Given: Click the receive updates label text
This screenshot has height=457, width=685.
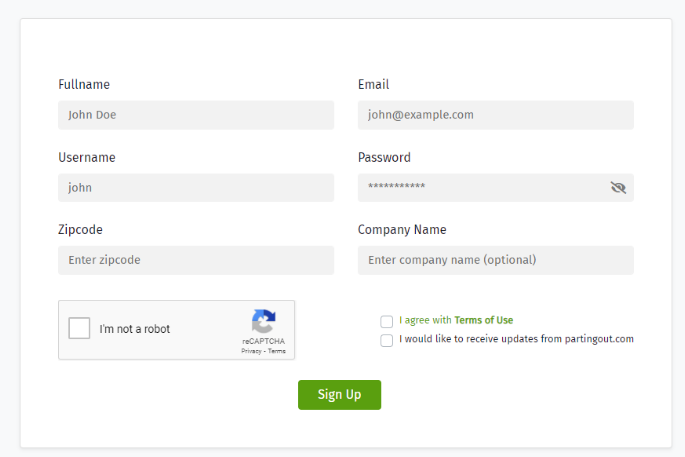Looking at the screenshot, I should click(516, 339).
